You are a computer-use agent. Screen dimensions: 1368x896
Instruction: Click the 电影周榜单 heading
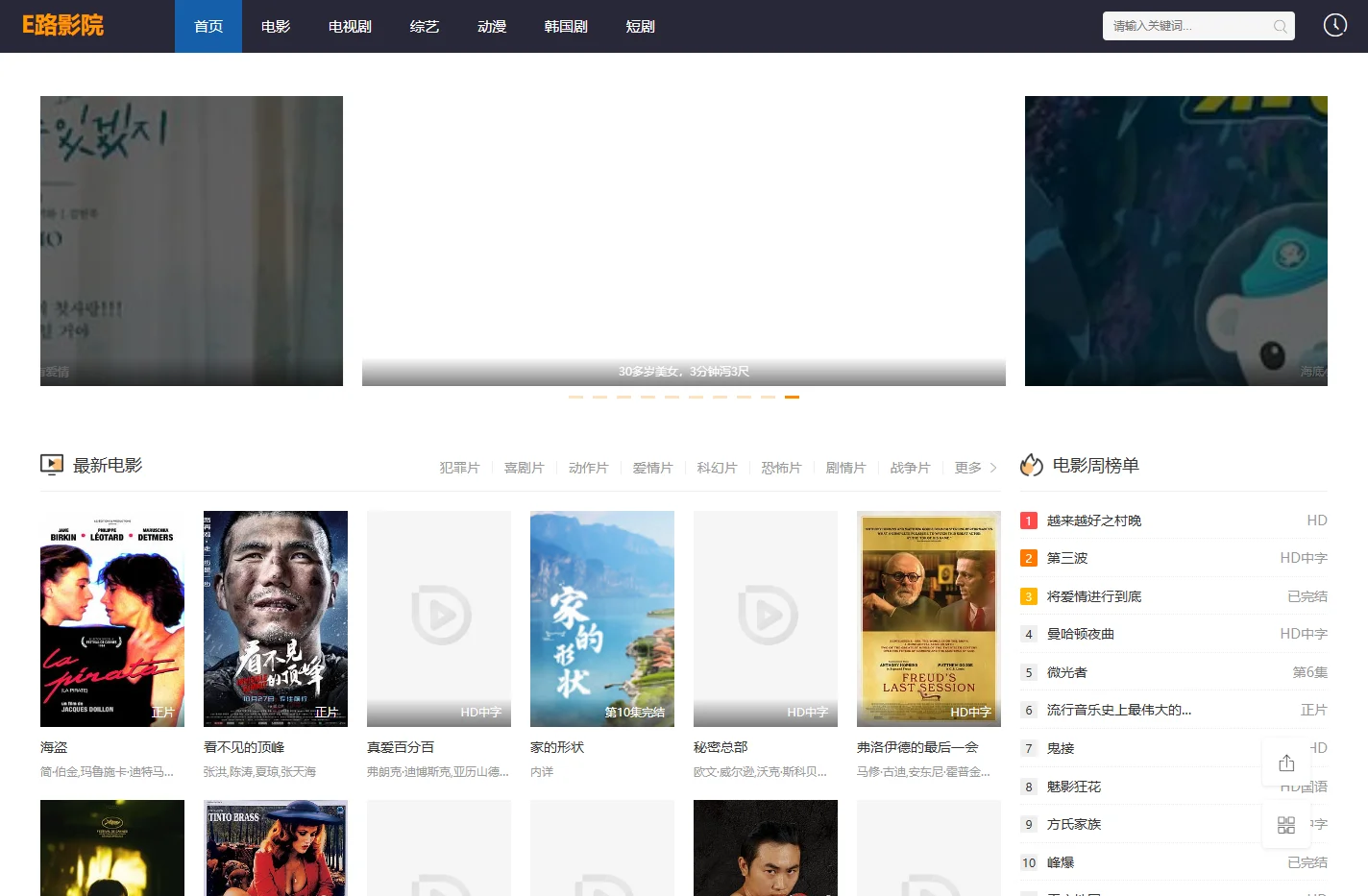point(1096,466)
